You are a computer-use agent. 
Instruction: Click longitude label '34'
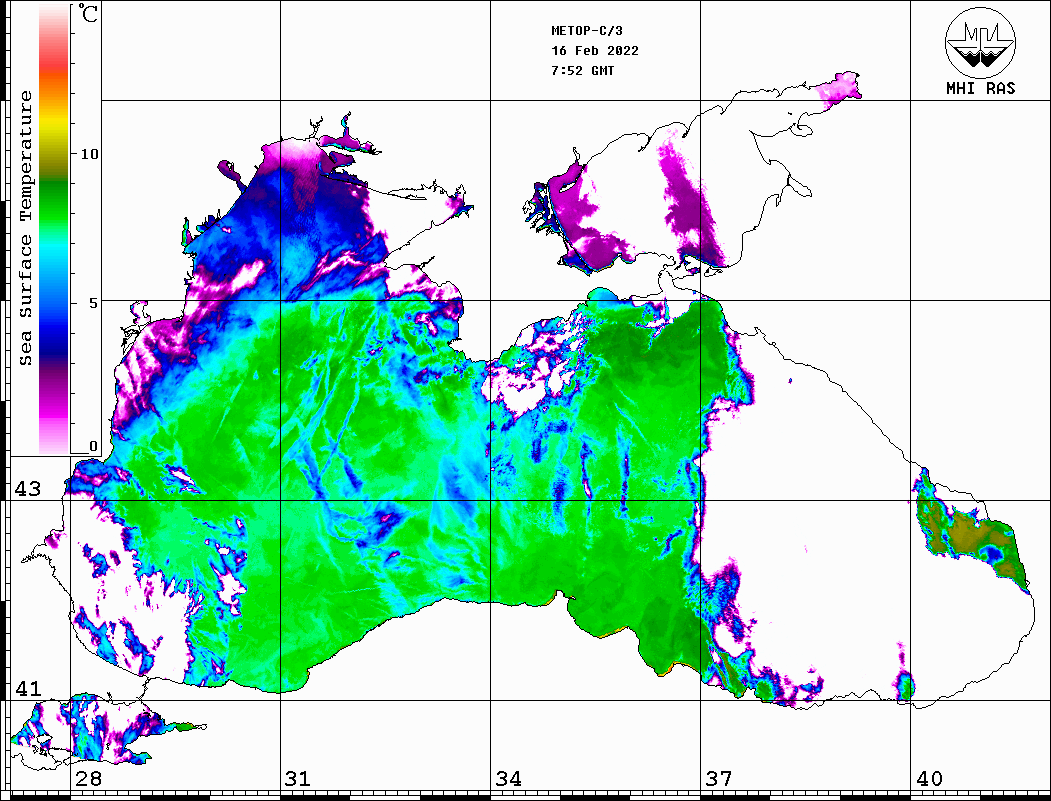coord(509,779)
